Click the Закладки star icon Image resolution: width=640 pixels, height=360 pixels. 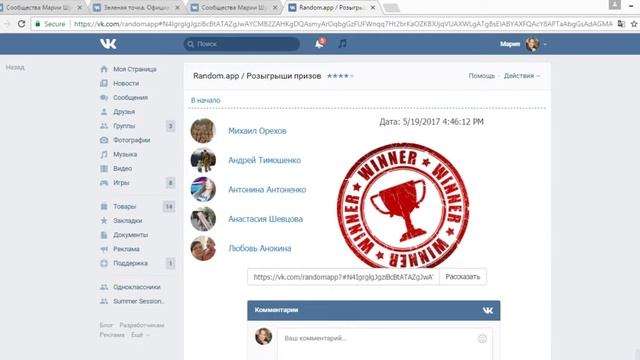104,220
